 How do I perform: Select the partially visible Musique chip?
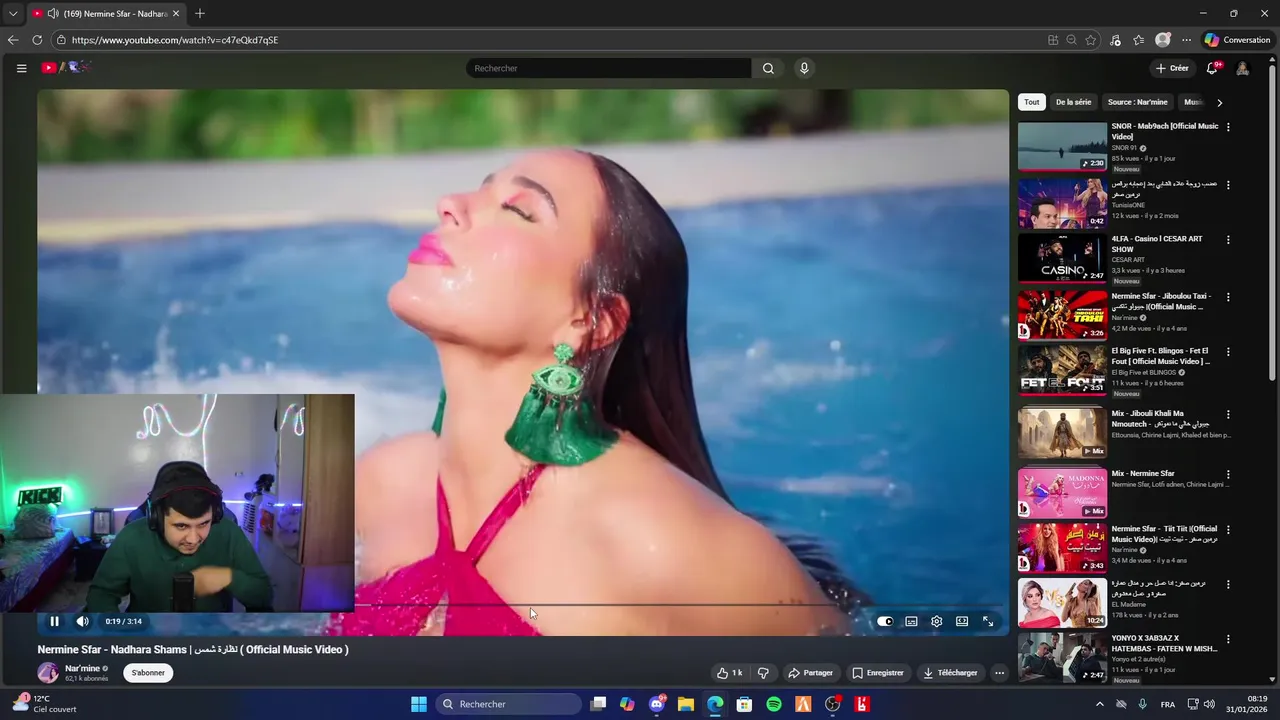(1193, 102)
